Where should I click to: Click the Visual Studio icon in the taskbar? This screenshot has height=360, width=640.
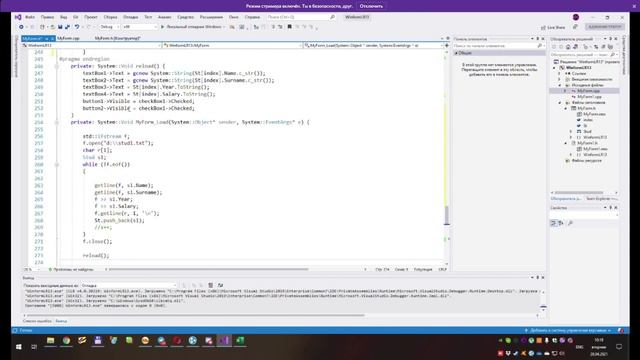(224, 340)
